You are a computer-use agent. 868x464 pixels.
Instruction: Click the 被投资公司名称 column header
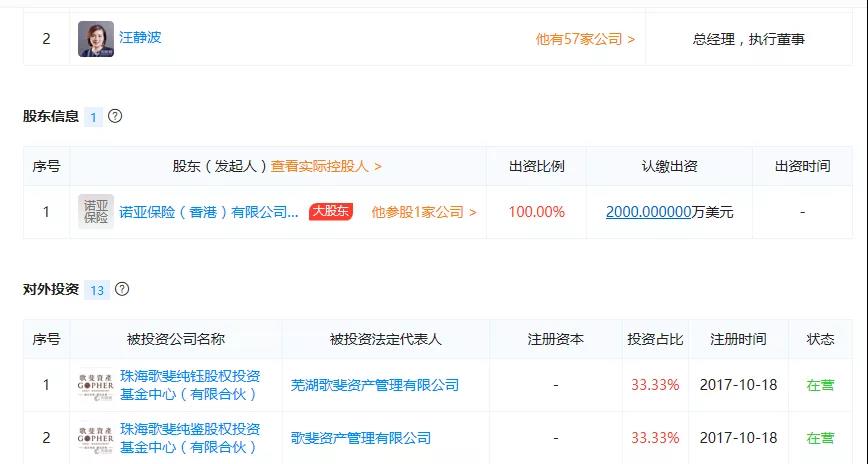click(175, 339)
